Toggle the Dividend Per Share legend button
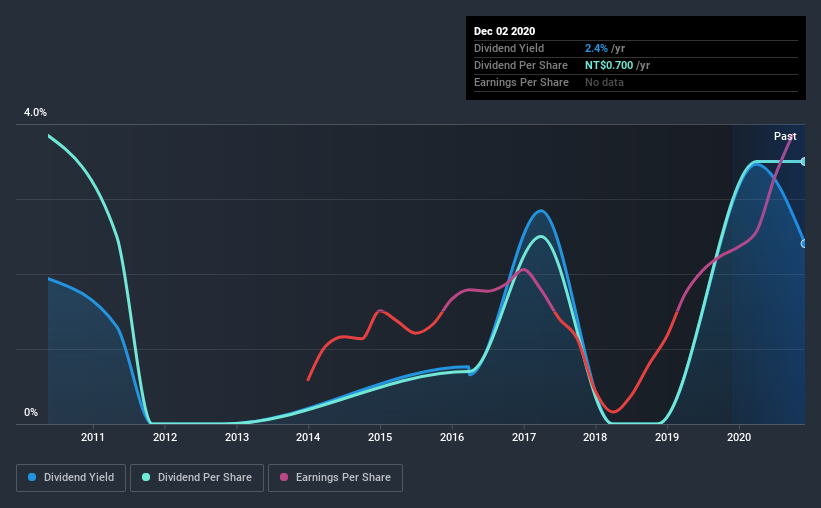The image size is (821, 508). click(x=197, y=478)
